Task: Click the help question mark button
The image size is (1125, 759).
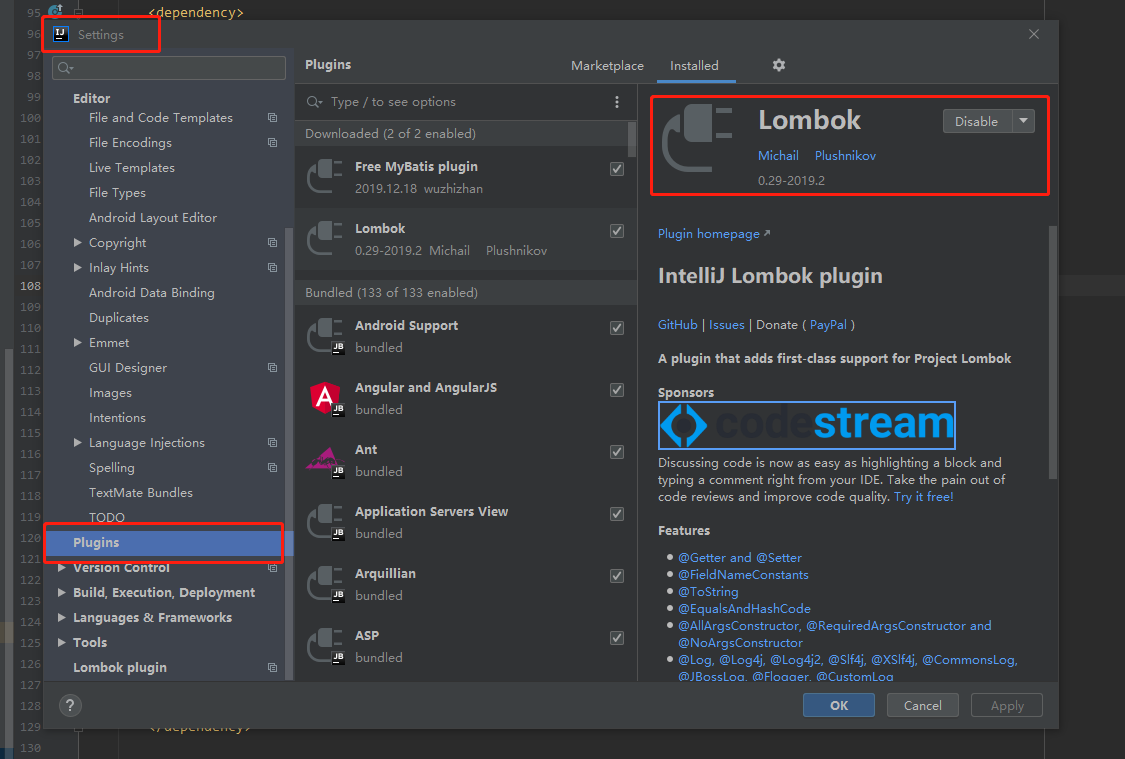Action: pyautogui.click(x=70, y=705)
